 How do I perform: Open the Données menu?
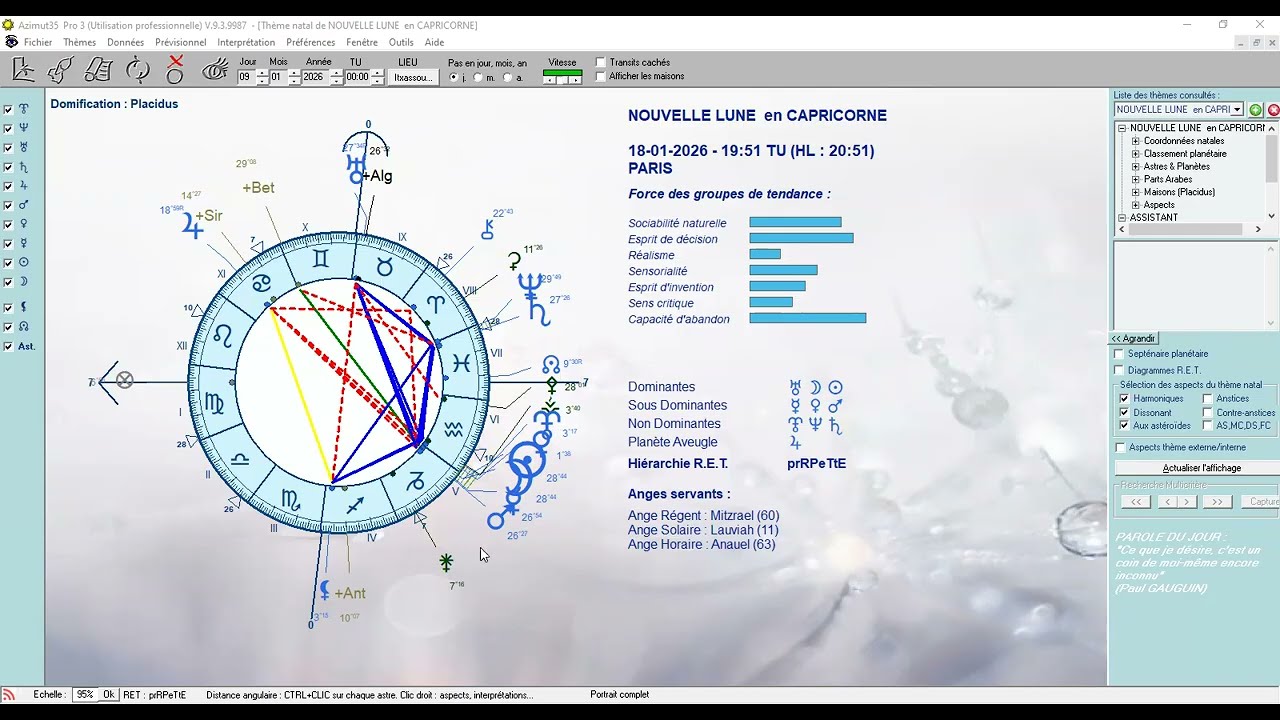tap(125, 42)
